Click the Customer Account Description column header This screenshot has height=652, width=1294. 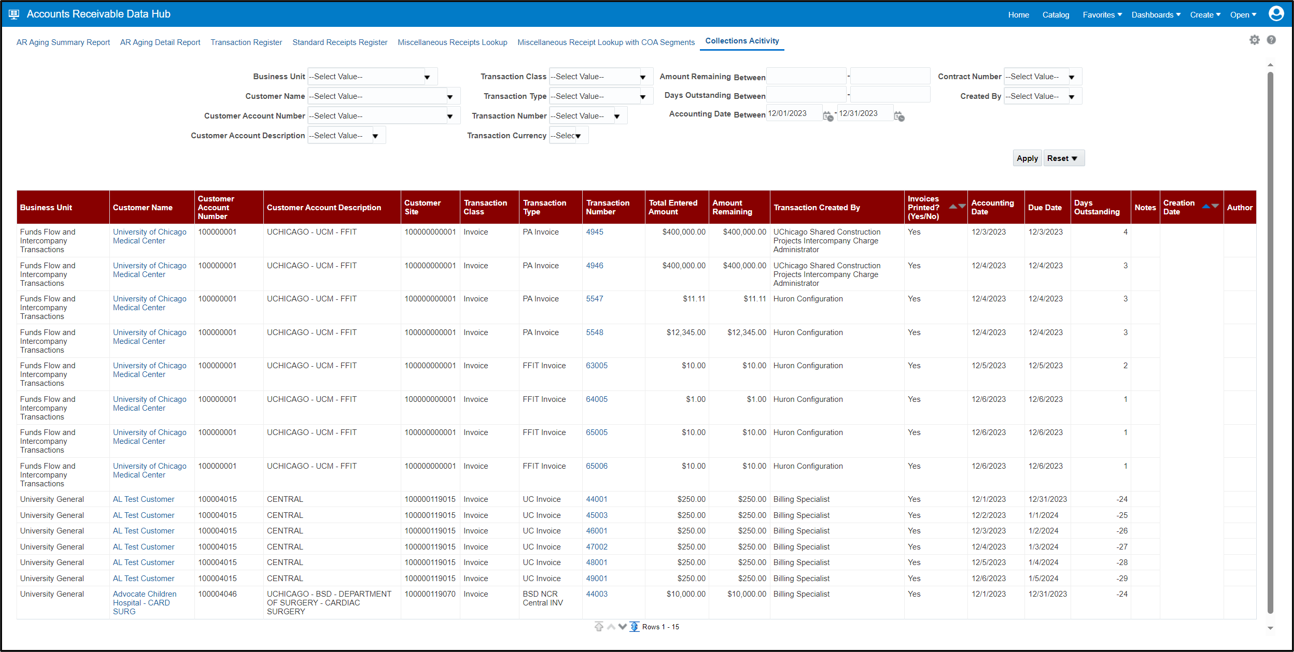[331, 207]
